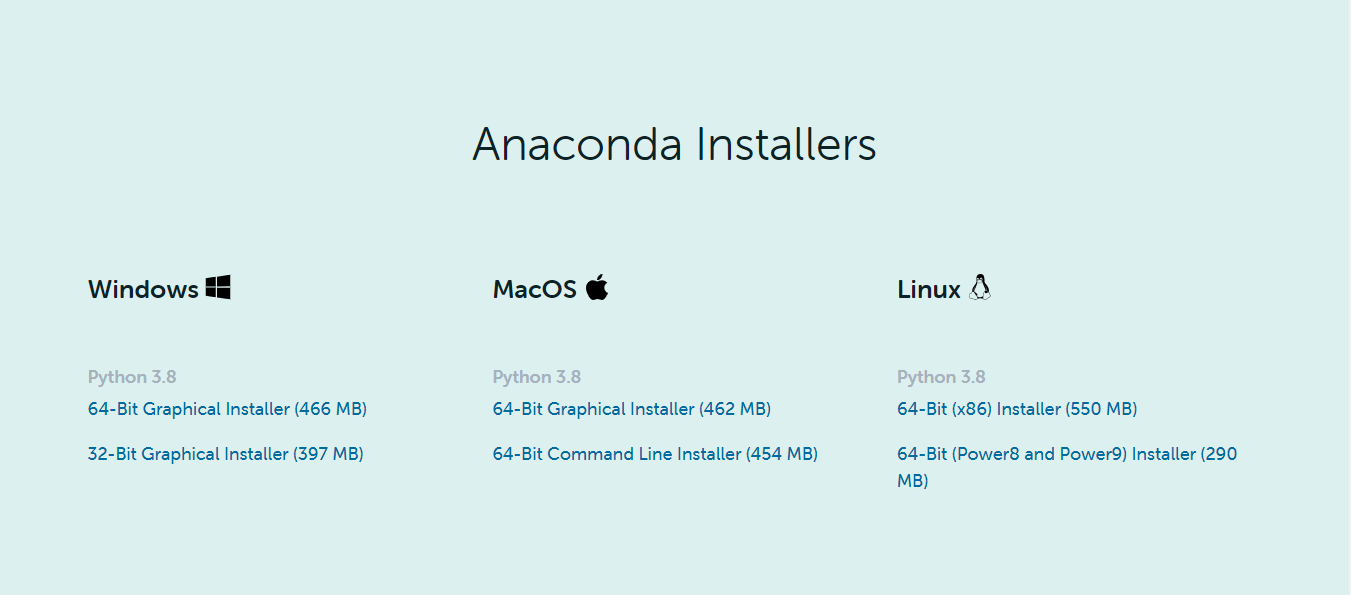The height and width of the screenshot is (595, 1351).
Task: Click Python 3.8 label under MacOS
Action: pyautogui.click(x=536, y=377)
